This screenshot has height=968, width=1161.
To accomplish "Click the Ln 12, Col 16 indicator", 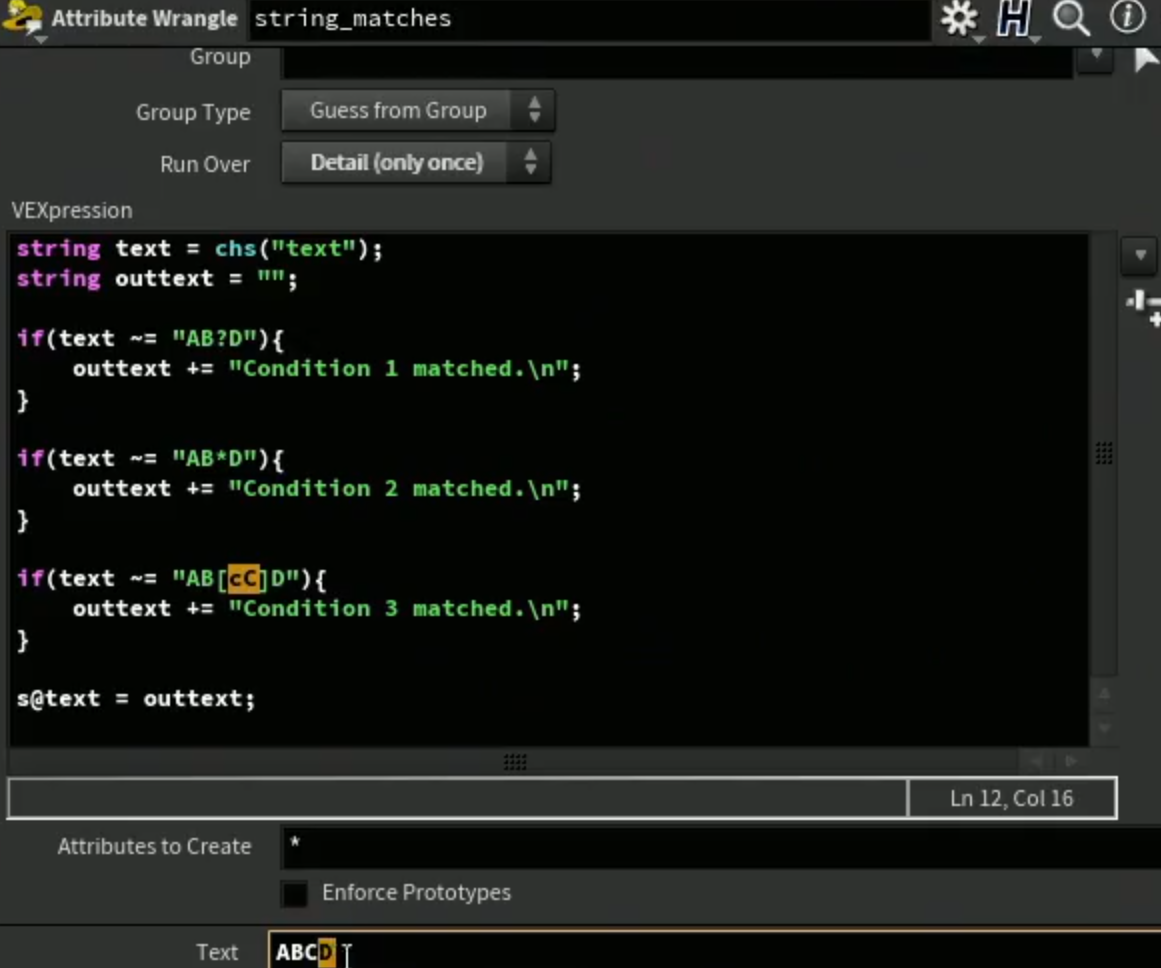I will tap(1011, 798).
